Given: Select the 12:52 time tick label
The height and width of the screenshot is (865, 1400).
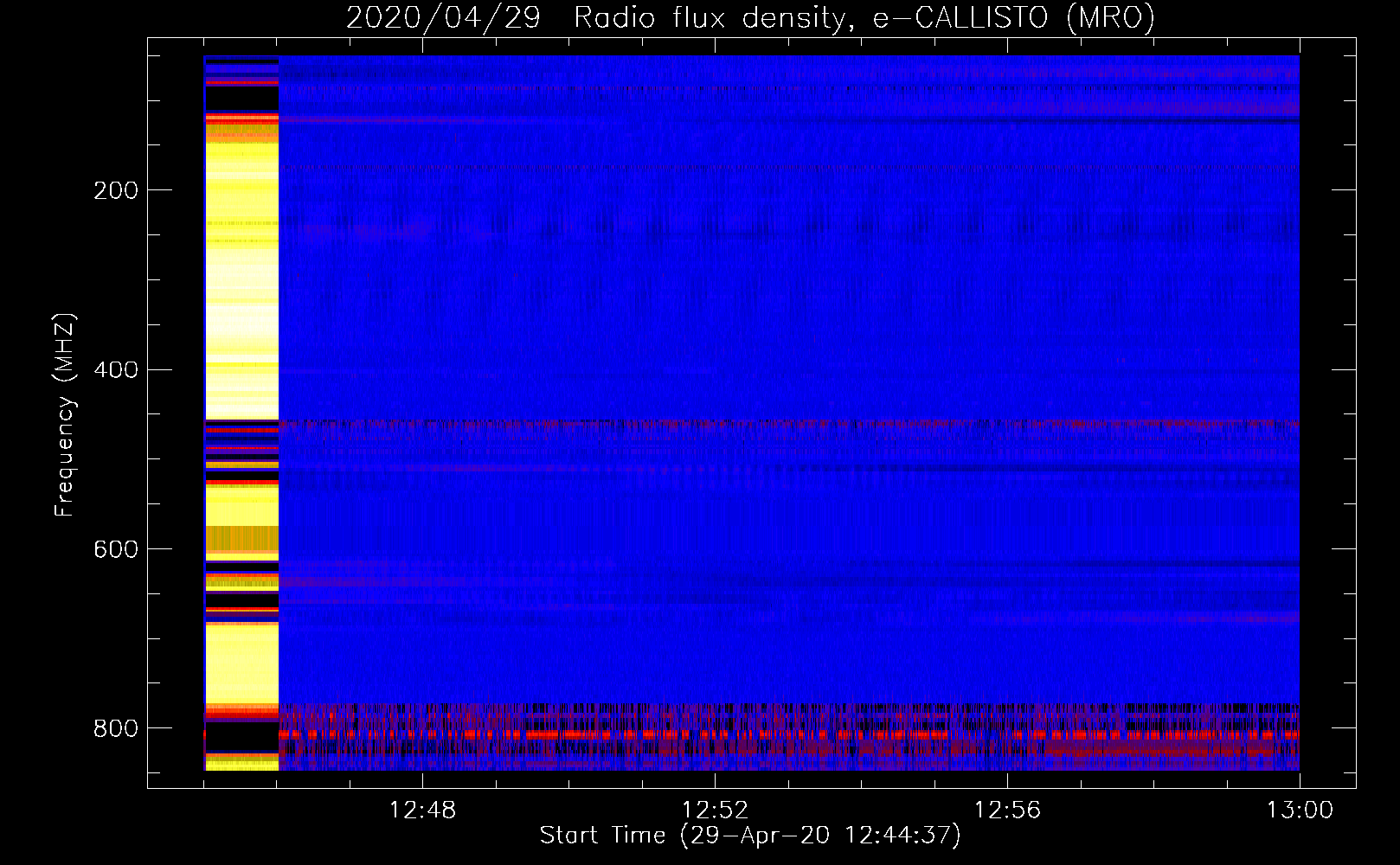Looking at the screenshot, I should [715, 811].
